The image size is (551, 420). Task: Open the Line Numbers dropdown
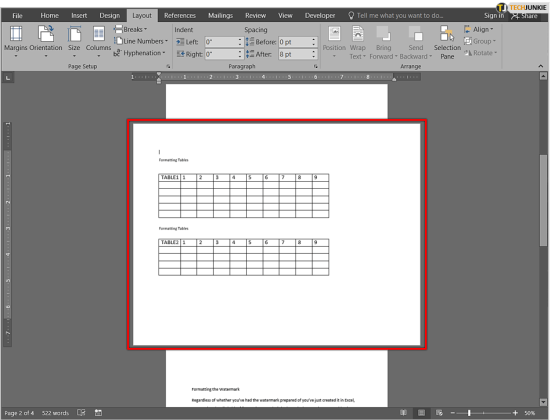point(141,41)
